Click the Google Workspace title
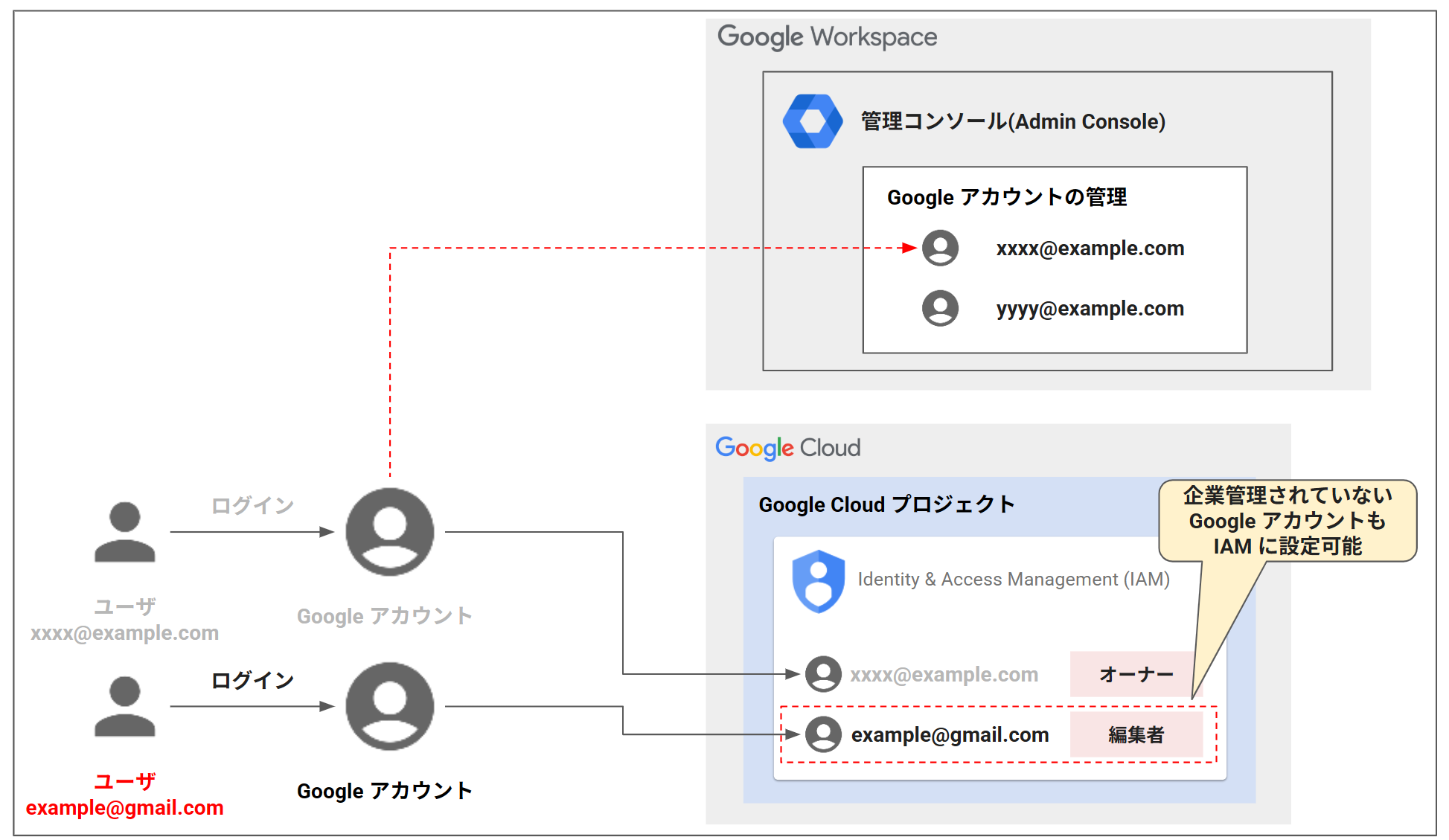This screenshot has height=840, width=1449. (x=827, y=36)
